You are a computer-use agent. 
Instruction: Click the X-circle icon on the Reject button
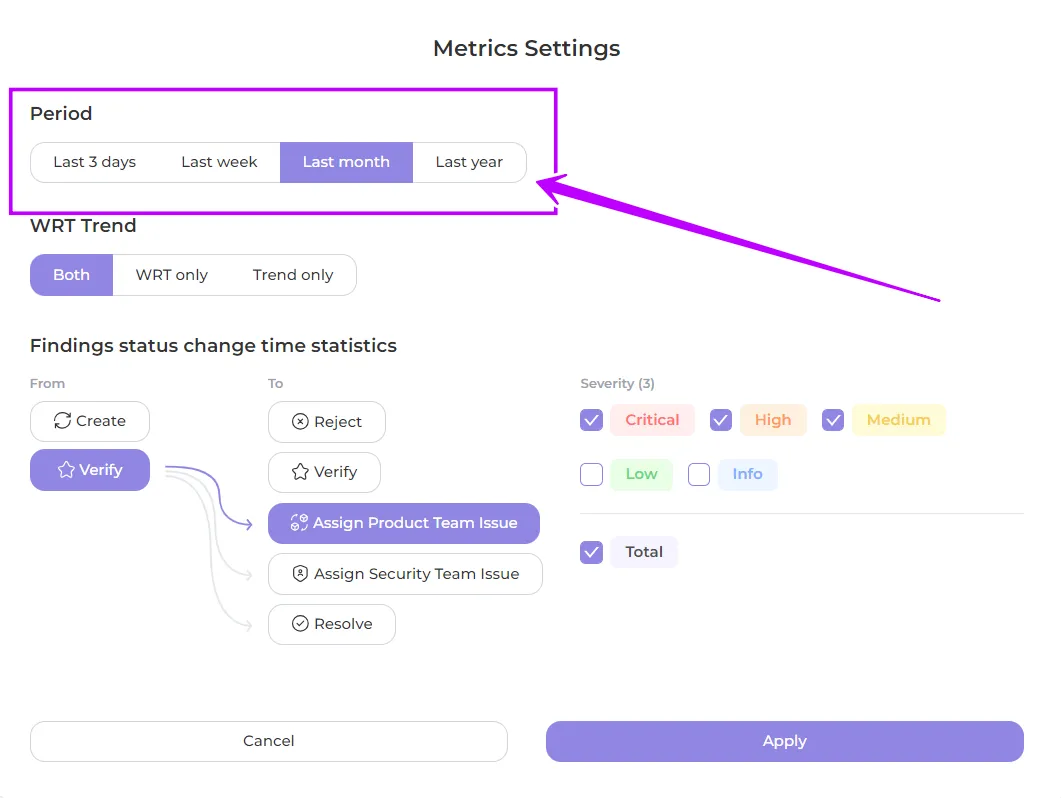click(300, 422)
